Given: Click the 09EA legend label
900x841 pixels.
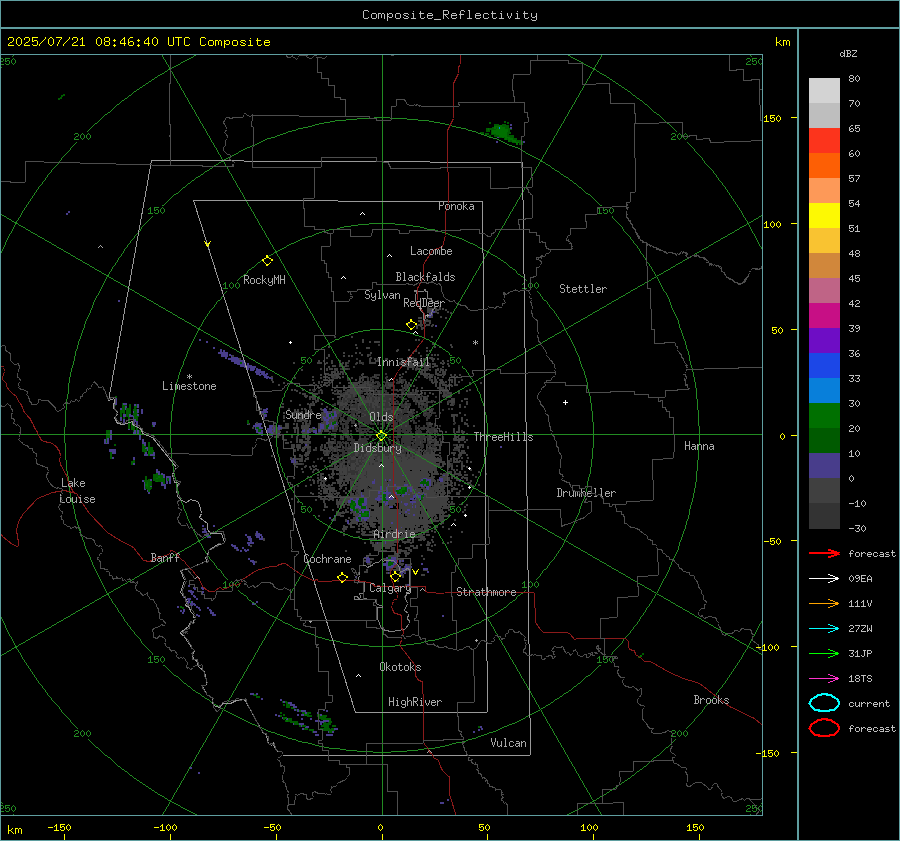Looking at the screenshot, I should pyautogui.click(x=860, y=579).
